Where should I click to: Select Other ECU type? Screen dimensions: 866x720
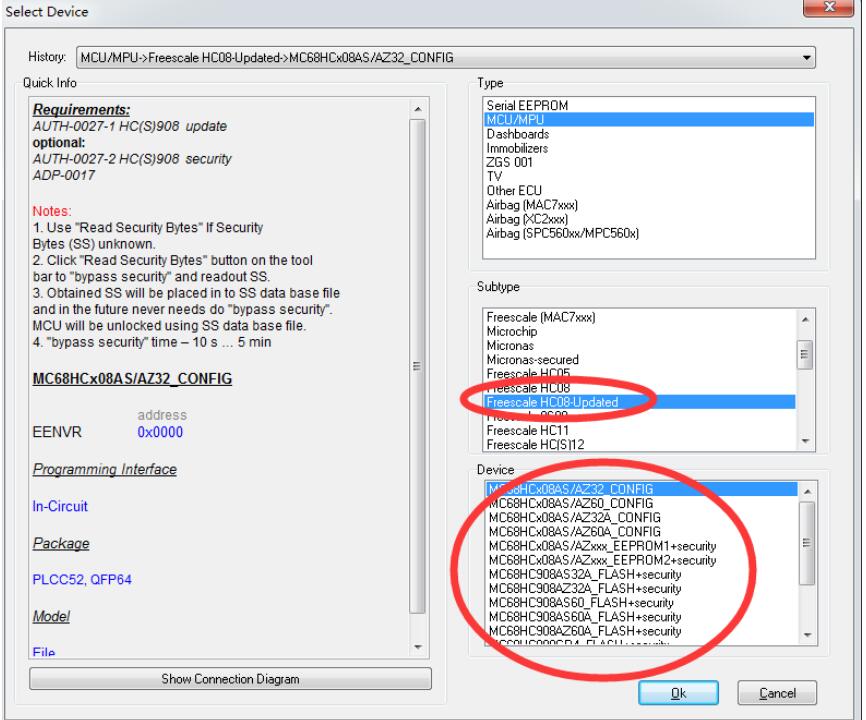pos(514,190)
